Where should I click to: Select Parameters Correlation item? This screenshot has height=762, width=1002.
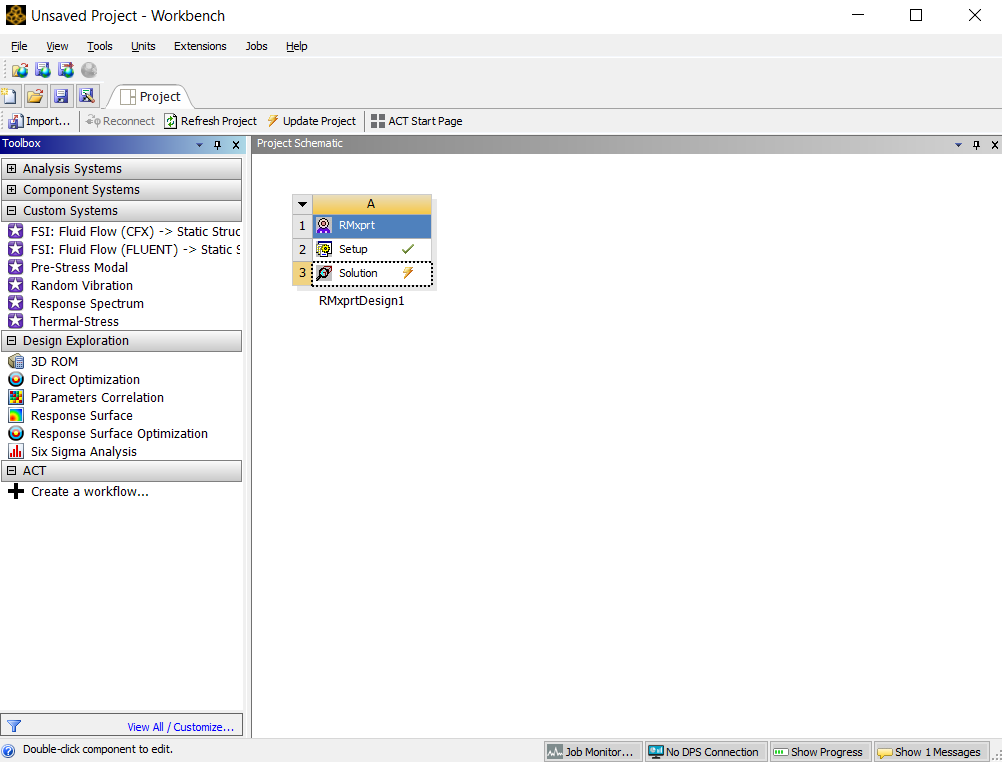coord(86,397)
